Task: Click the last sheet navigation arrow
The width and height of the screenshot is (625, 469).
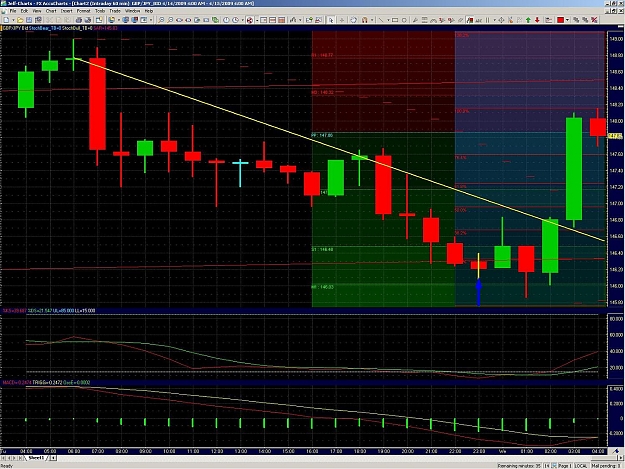Action: pyautogui.click(x=21, y=458)
